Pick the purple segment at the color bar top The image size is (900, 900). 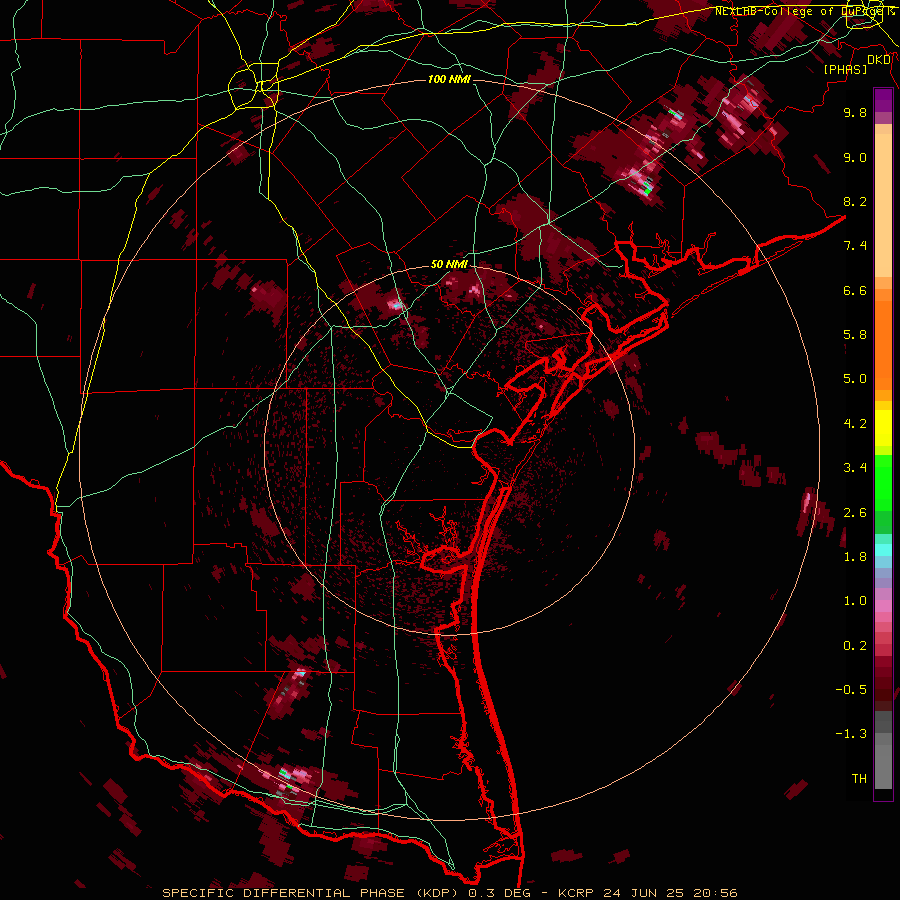[883, 100]
